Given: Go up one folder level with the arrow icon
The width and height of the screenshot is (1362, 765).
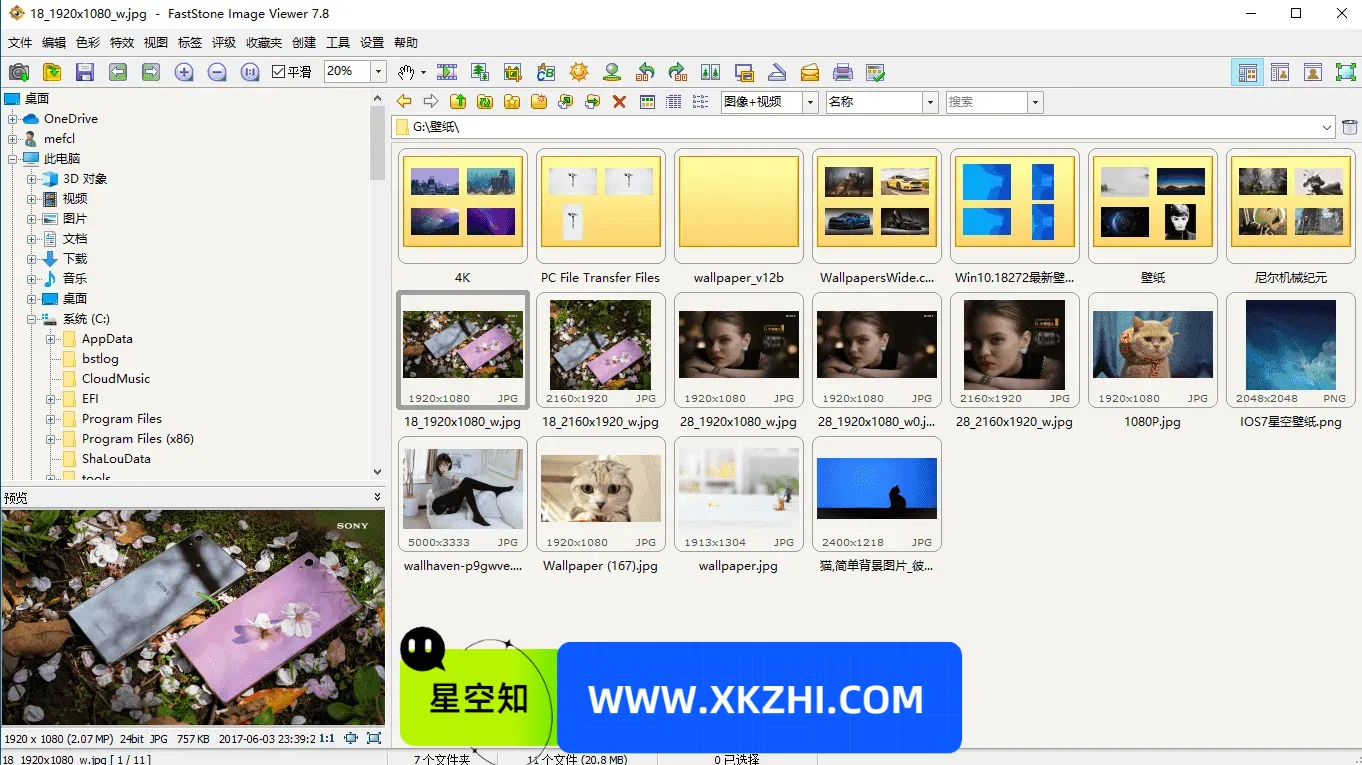Looking at the screenshot, I should (x=458, y=101).
